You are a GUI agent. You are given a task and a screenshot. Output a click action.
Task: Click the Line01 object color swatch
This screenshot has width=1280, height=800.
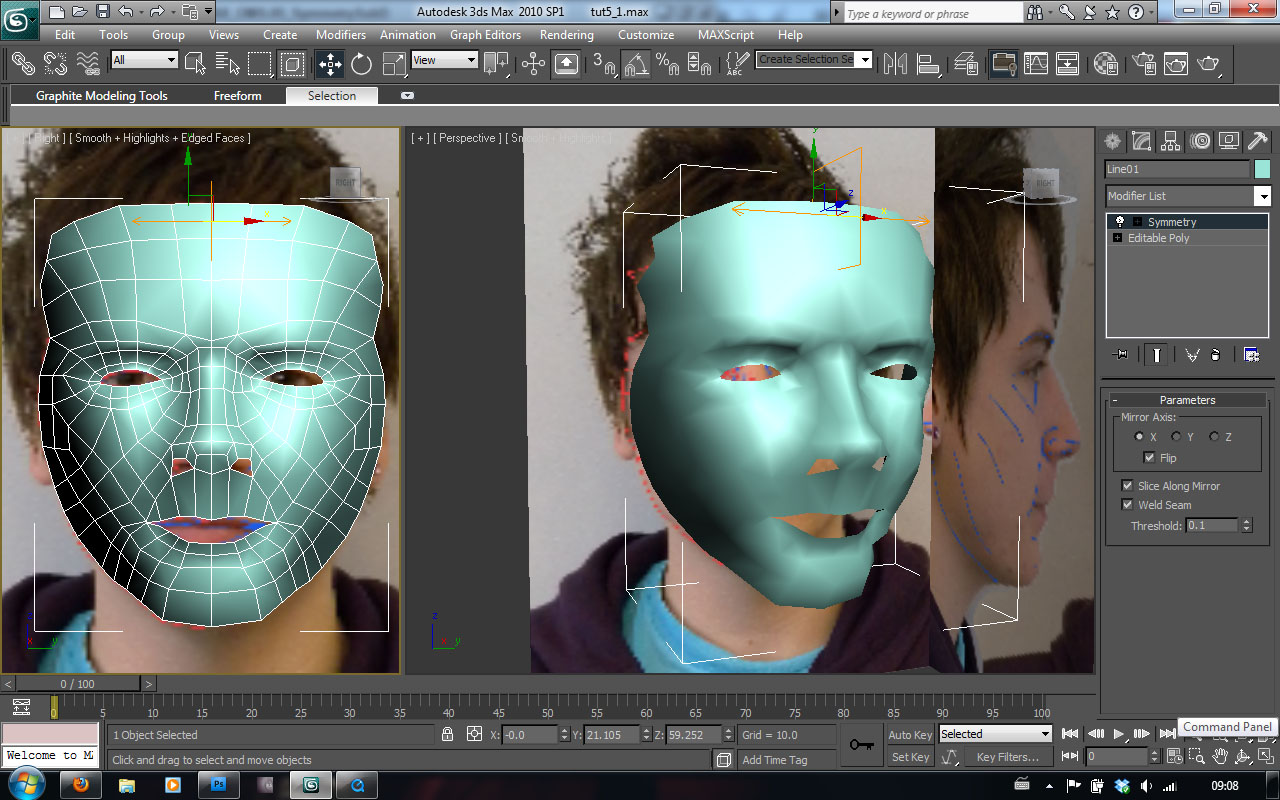click(1263, 168)
